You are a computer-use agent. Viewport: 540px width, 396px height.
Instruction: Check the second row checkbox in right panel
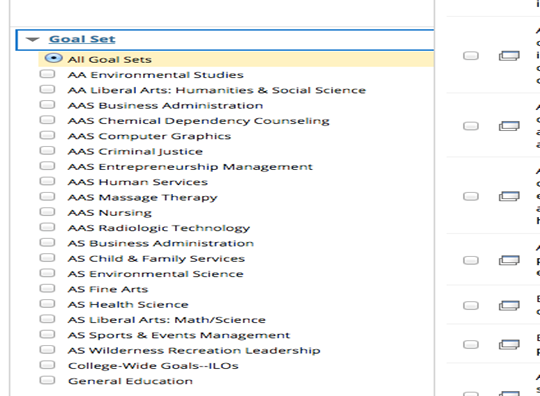471,126
